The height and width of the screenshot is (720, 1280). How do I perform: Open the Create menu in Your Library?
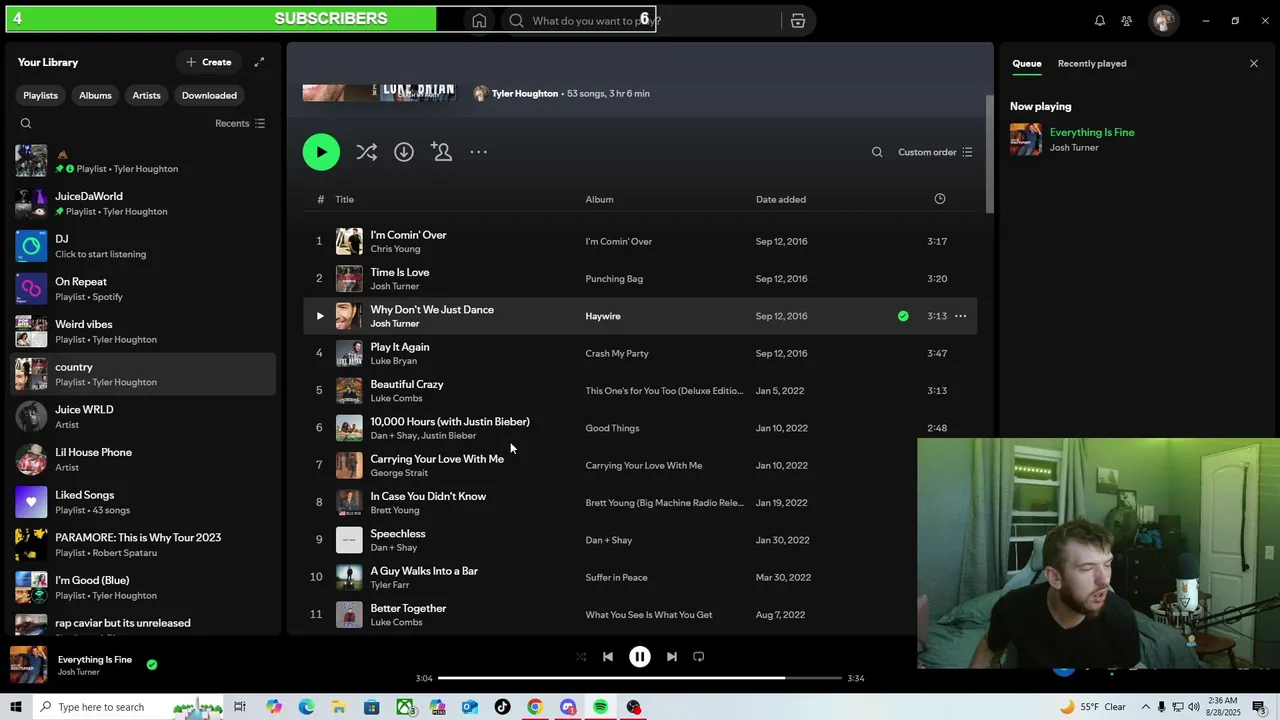pyautogui.click(x=208, y=62)
